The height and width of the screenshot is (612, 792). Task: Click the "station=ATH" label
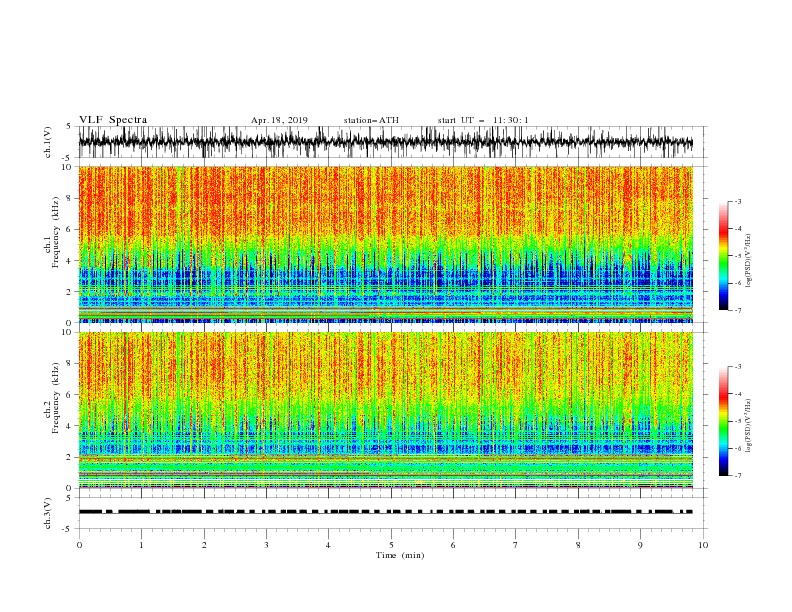click(x=371, y=120)
